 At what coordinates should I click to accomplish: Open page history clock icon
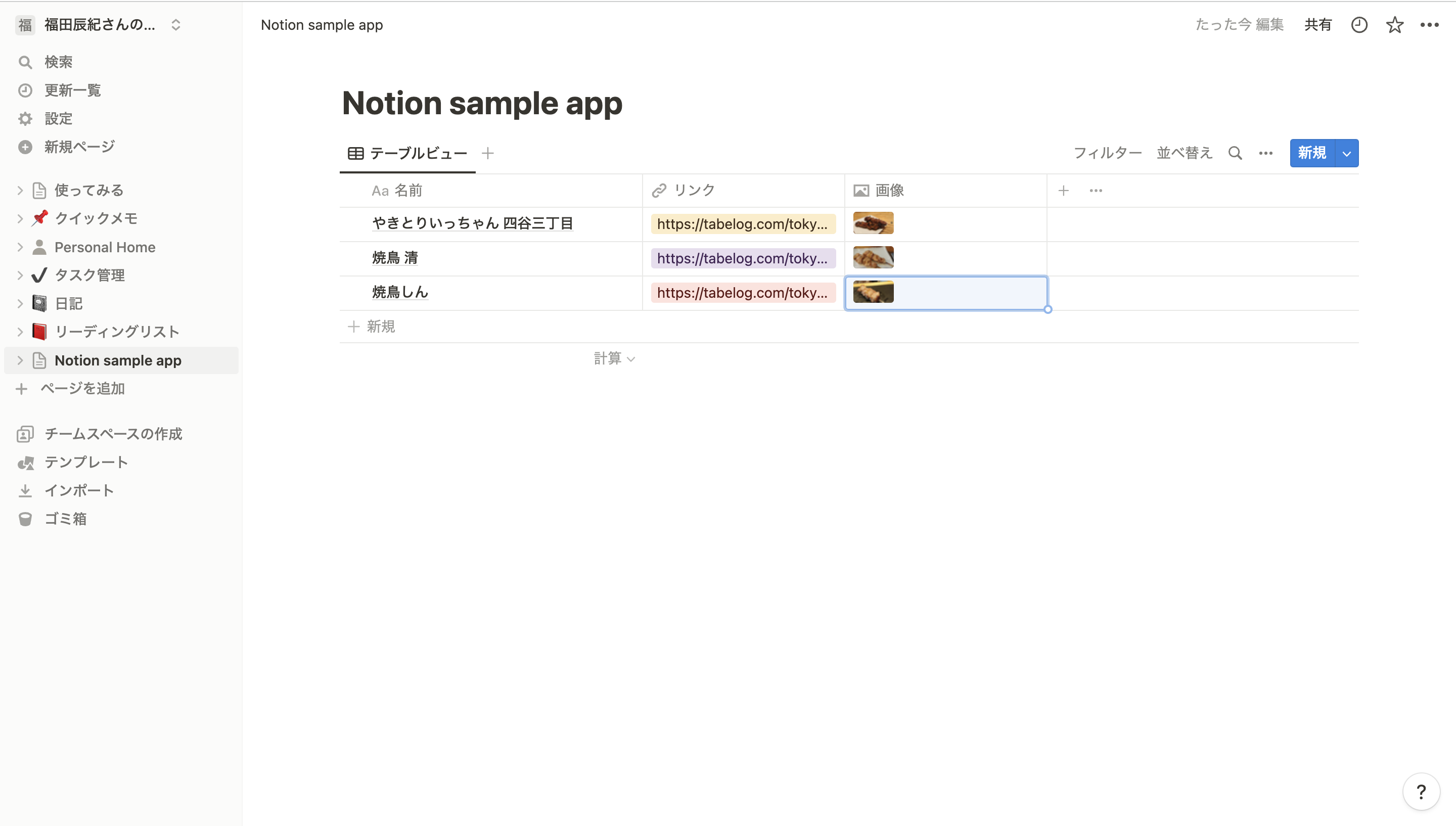coord(1359,25)
